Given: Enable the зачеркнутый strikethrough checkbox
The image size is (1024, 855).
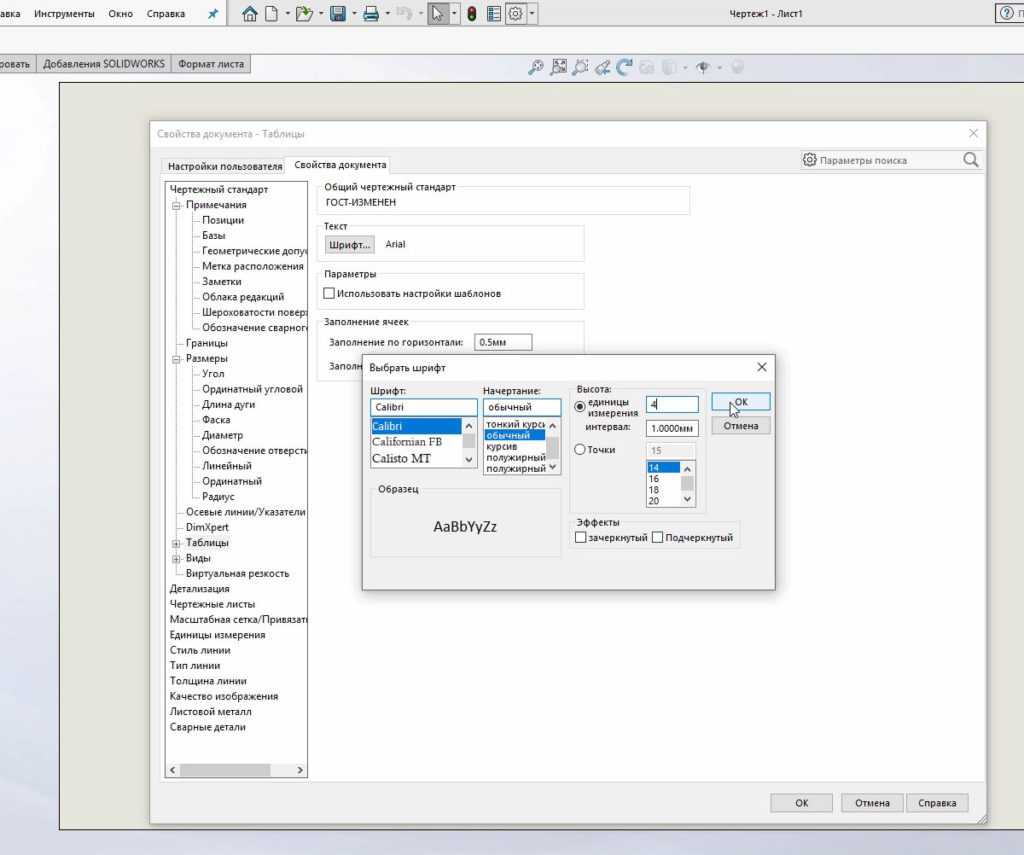Looking at the screenshot, I should 581,538.
